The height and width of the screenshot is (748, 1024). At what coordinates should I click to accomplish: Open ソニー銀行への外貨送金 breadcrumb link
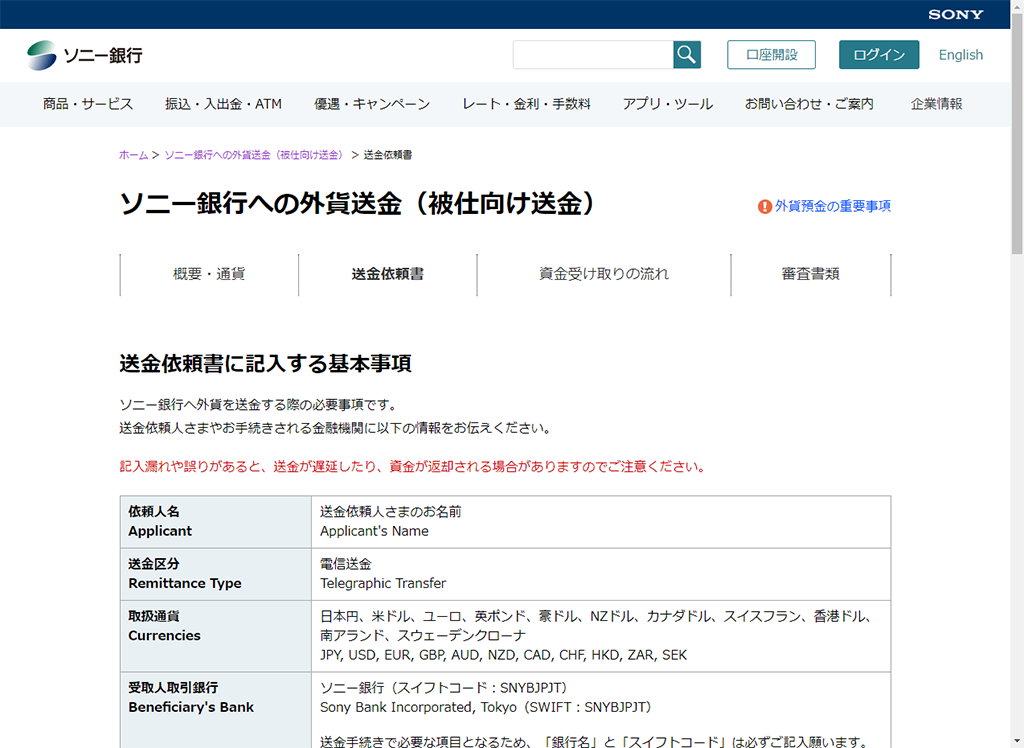[255, 155]
